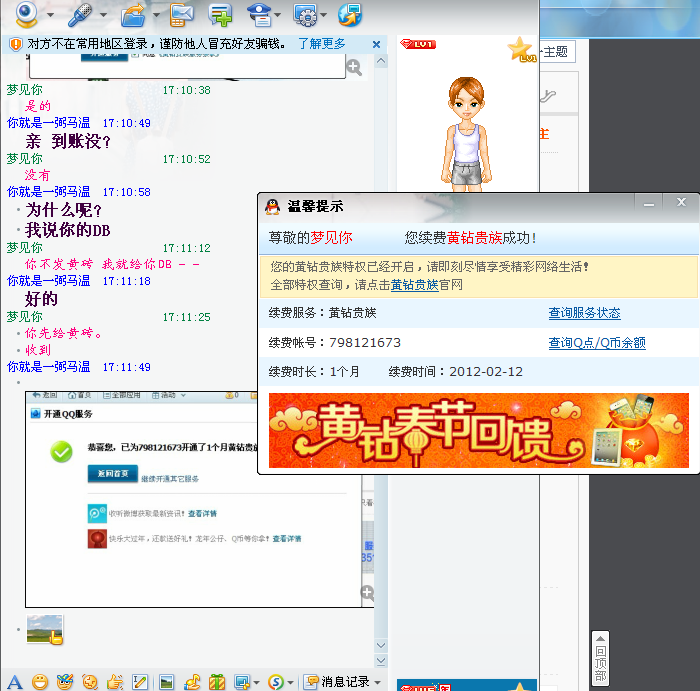This screenshot has height=691, width=700.
Task: Click the dizzy face icon beside magic emoticon
Action: coord(90,682)
